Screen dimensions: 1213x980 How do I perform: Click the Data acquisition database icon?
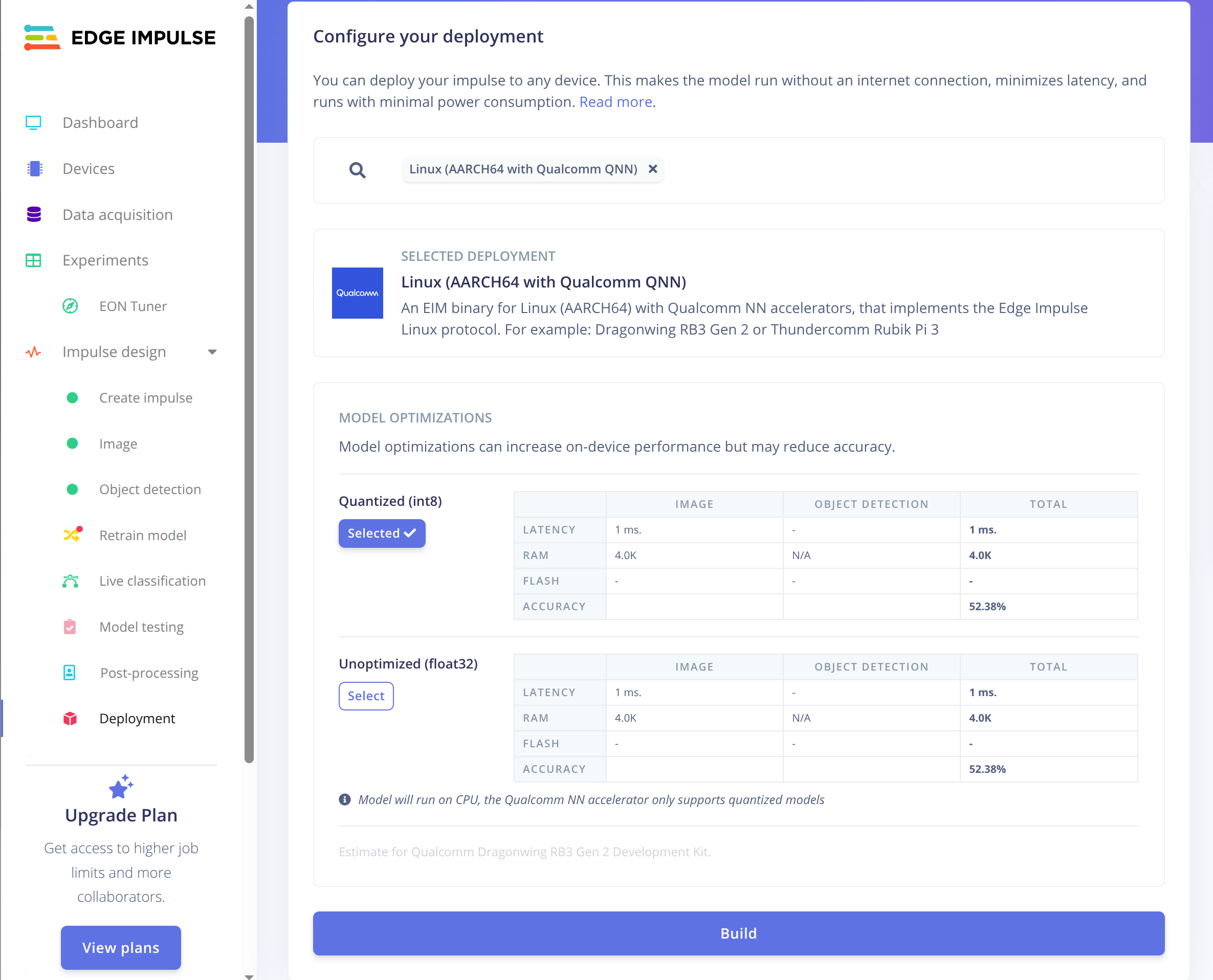tap(34, 214)
